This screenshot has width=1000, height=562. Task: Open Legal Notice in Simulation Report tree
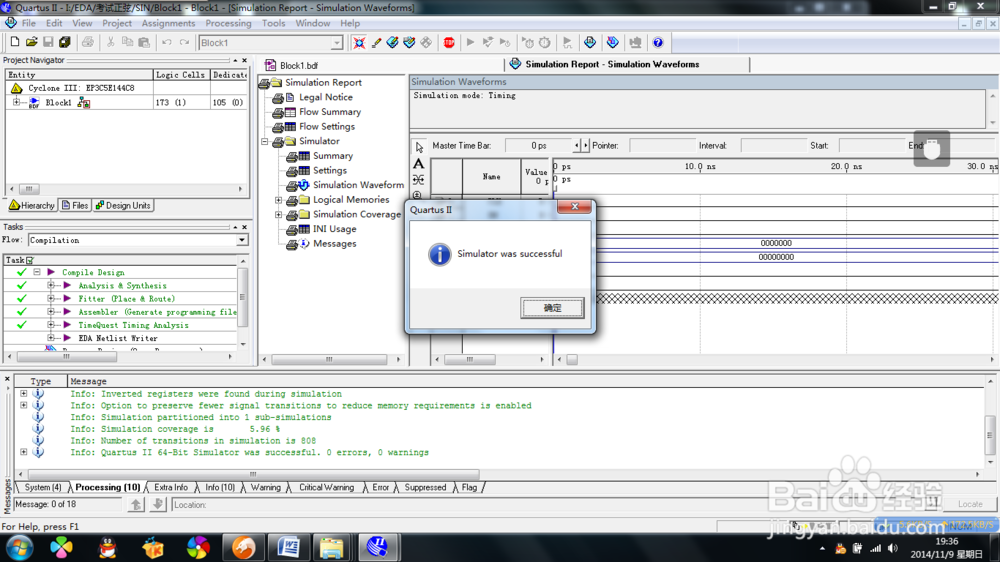click(325, 97)
